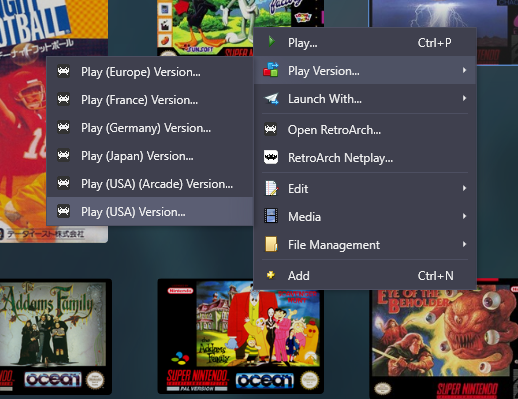Viewport: 518px width, 399px height.
Task: Expand the File Management submenu arrow
Action: 464,244
